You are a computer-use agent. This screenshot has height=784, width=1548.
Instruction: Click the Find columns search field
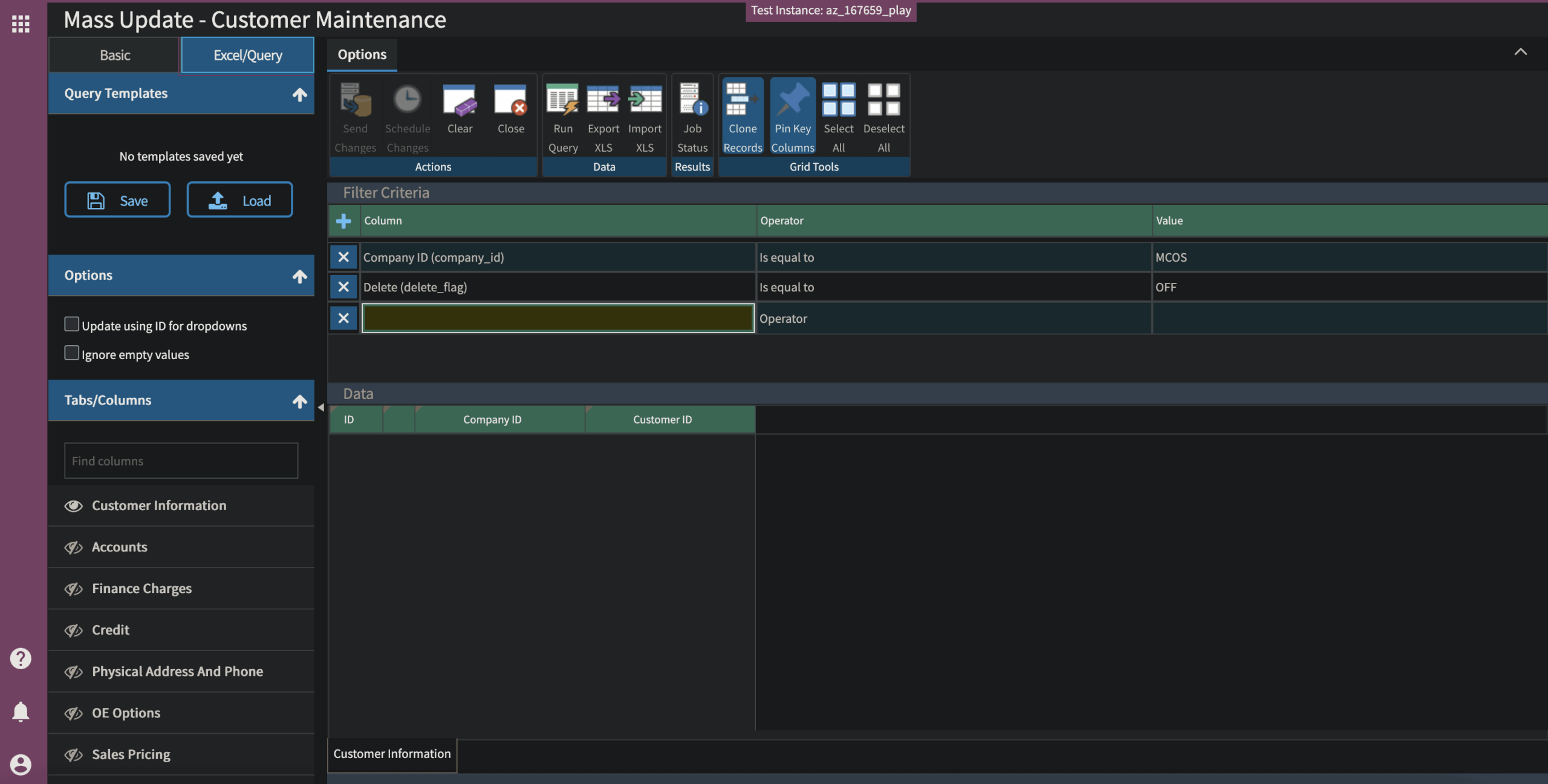pyautogui.click(x=181, y=461)
